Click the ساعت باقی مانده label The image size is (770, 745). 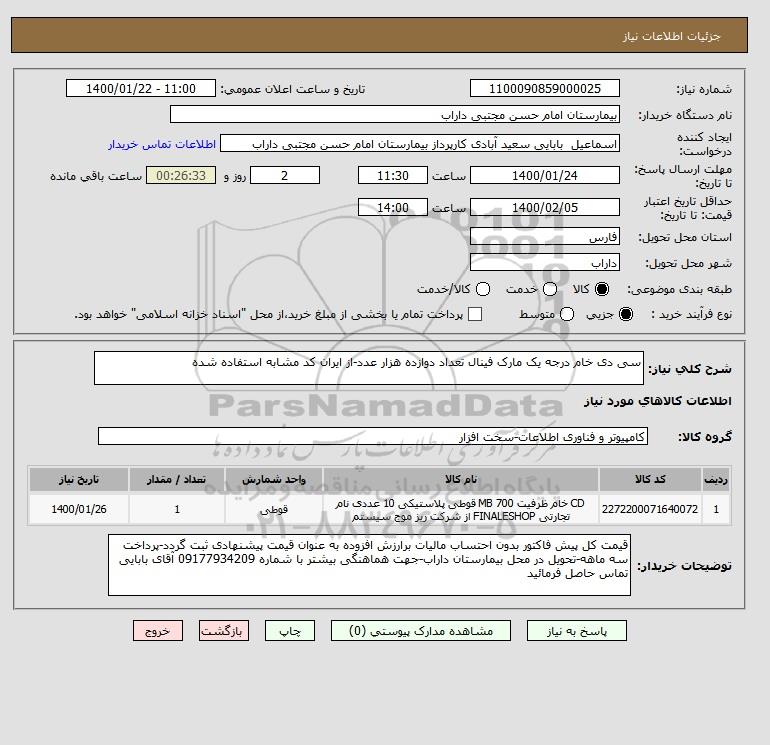coord(96,176)
